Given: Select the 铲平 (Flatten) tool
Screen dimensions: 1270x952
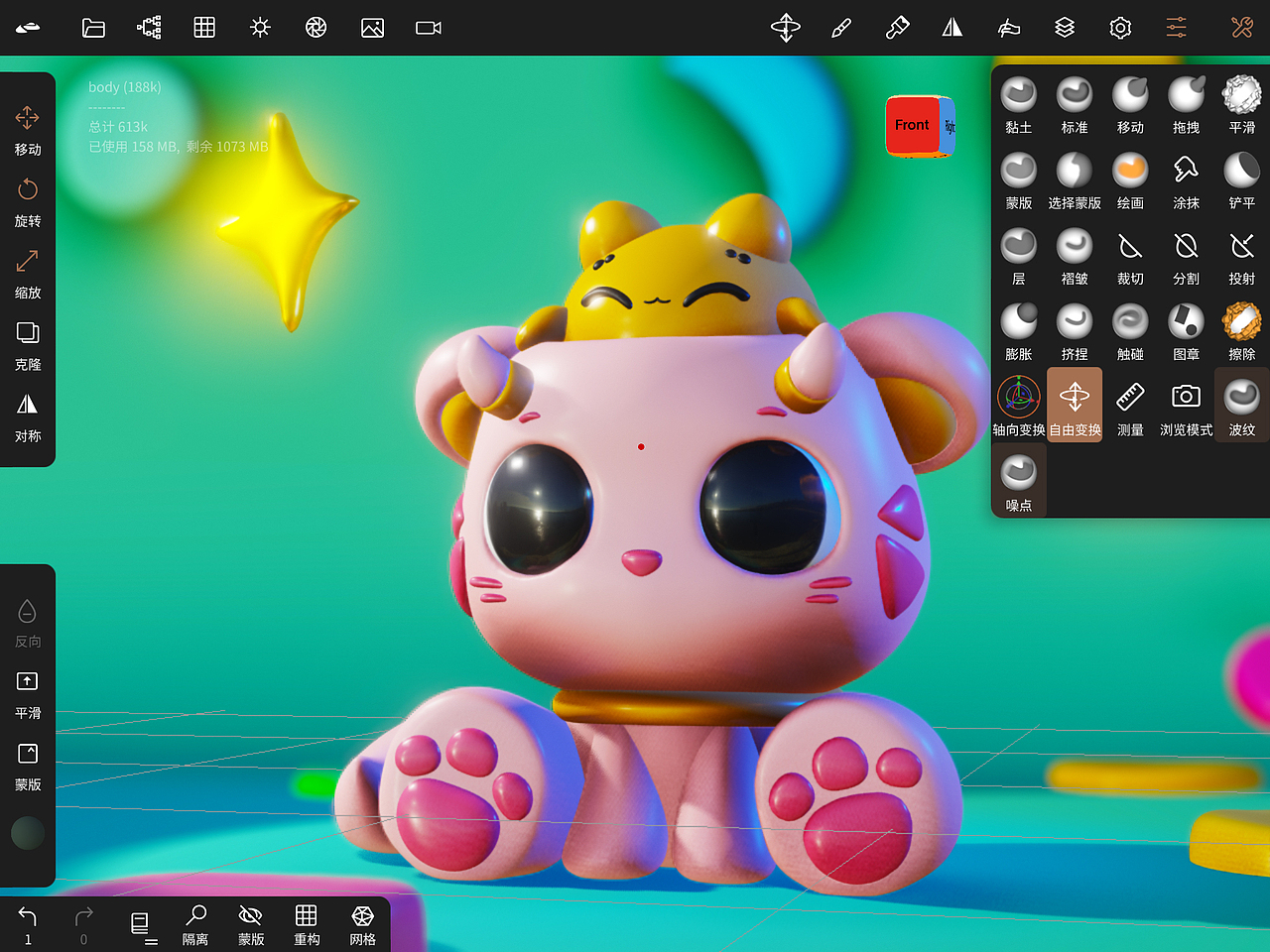Looking at the screenshot, I should (1241, 179).
